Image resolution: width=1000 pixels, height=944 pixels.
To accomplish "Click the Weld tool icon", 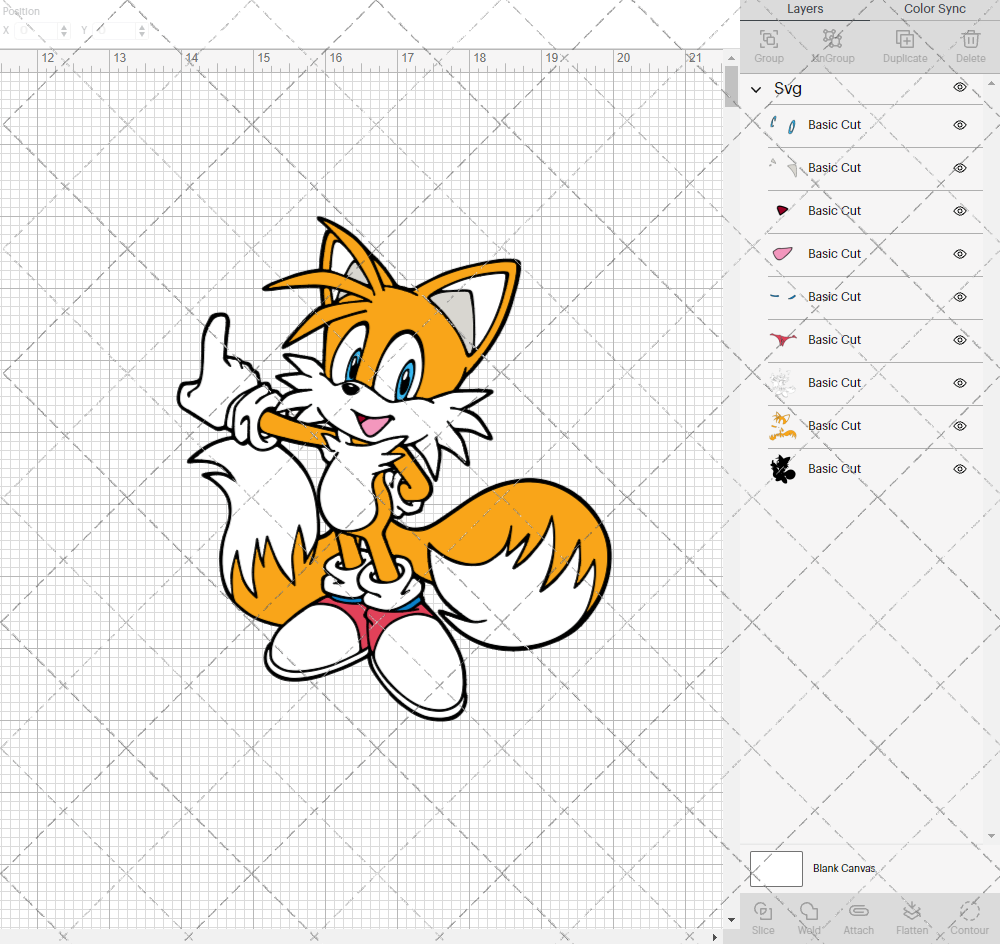I will 809,911.
